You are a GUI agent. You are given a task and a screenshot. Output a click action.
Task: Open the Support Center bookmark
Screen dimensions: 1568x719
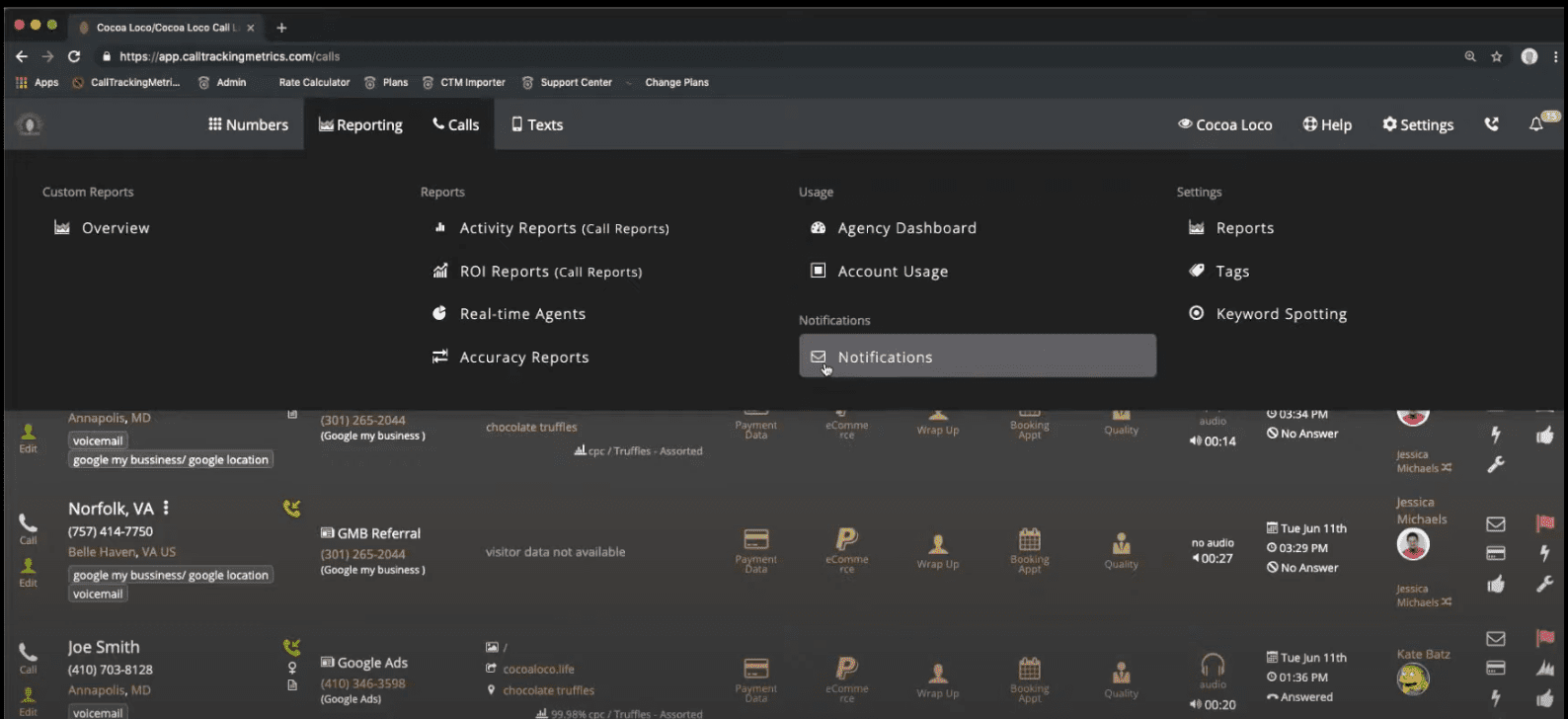click(x=567, y=83)
